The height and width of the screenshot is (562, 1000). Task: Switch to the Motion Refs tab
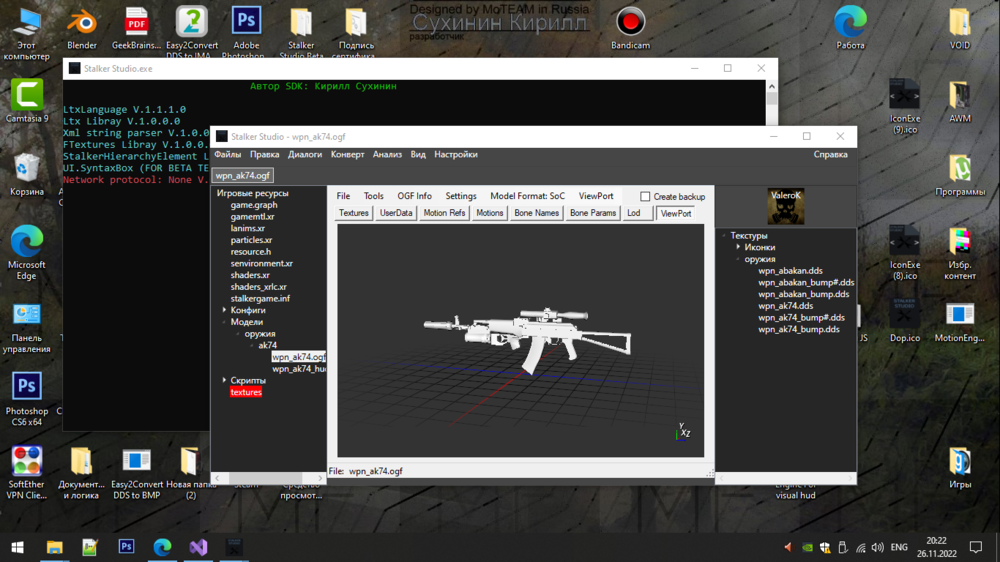click(x=444, y=213)
